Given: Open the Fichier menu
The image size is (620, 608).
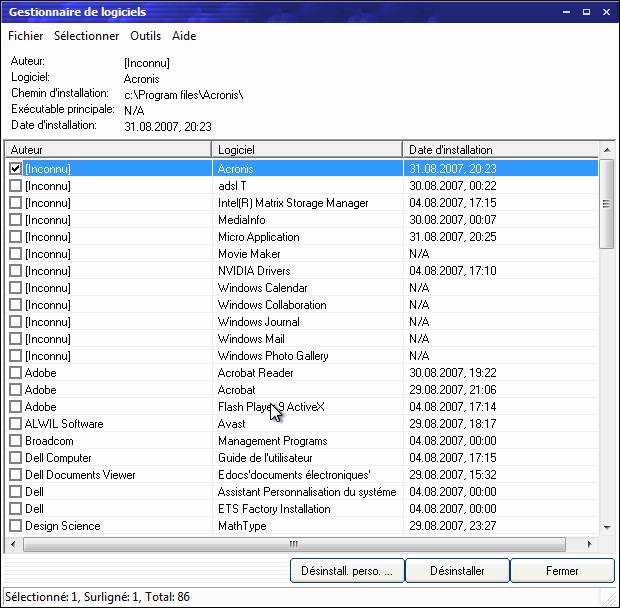Looking at the screenshot, I should tap(26, 36).
